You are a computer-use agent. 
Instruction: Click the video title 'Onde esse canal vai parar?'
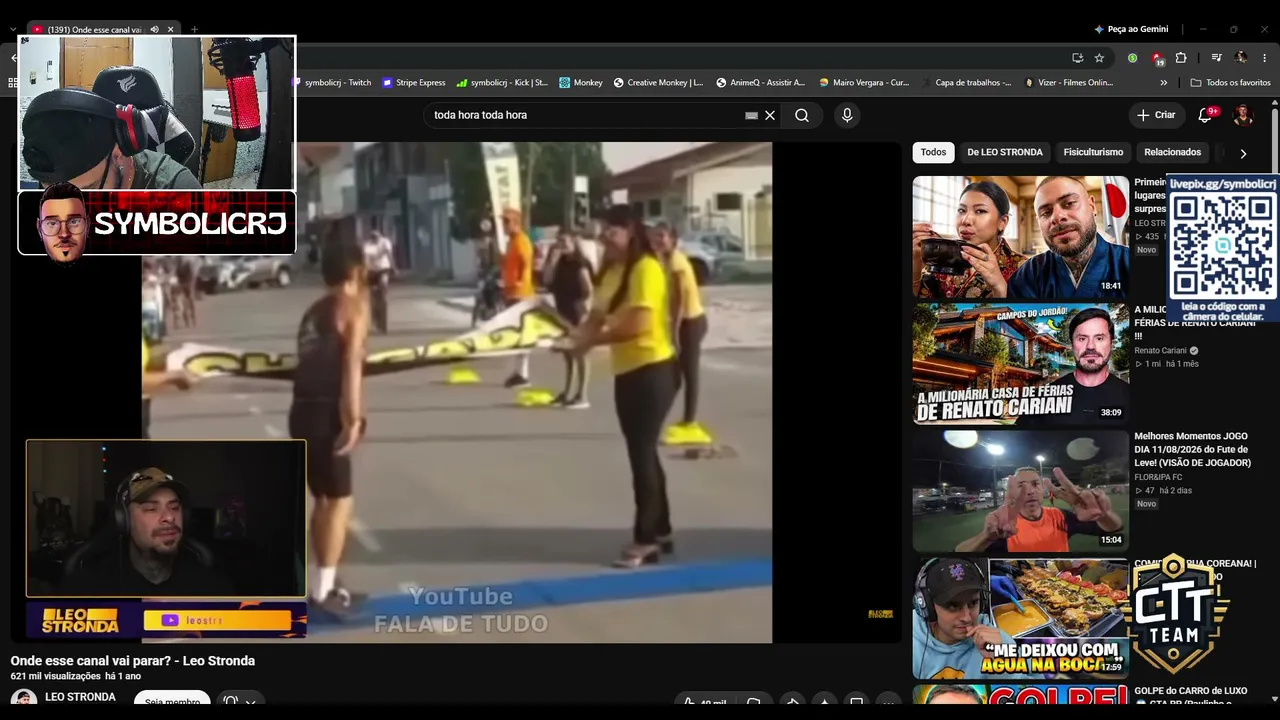(x=133, y=661)
